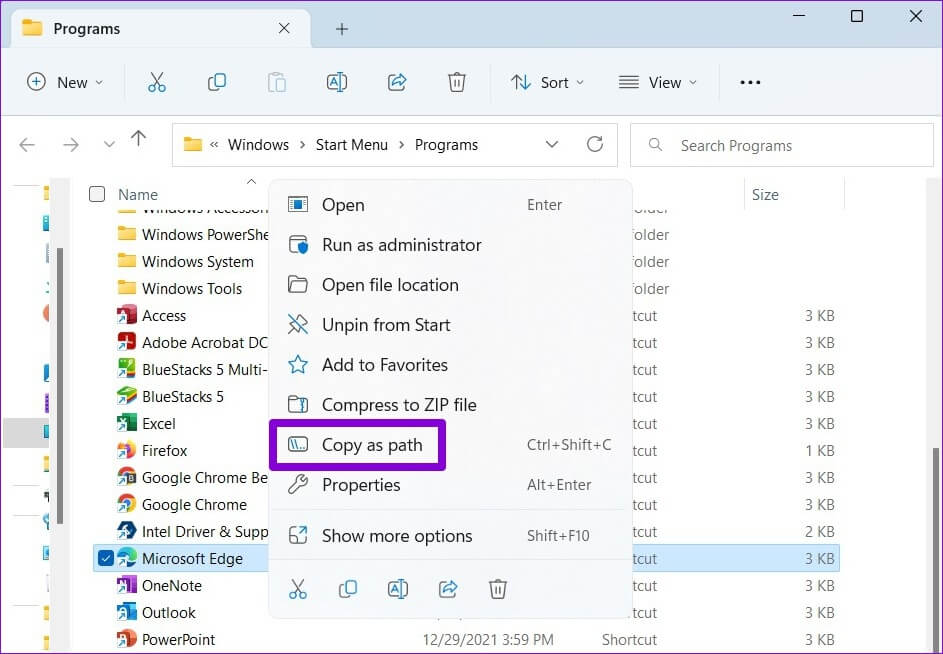Expand the Sort dropdown
The image size is (943, 654).
547,82
